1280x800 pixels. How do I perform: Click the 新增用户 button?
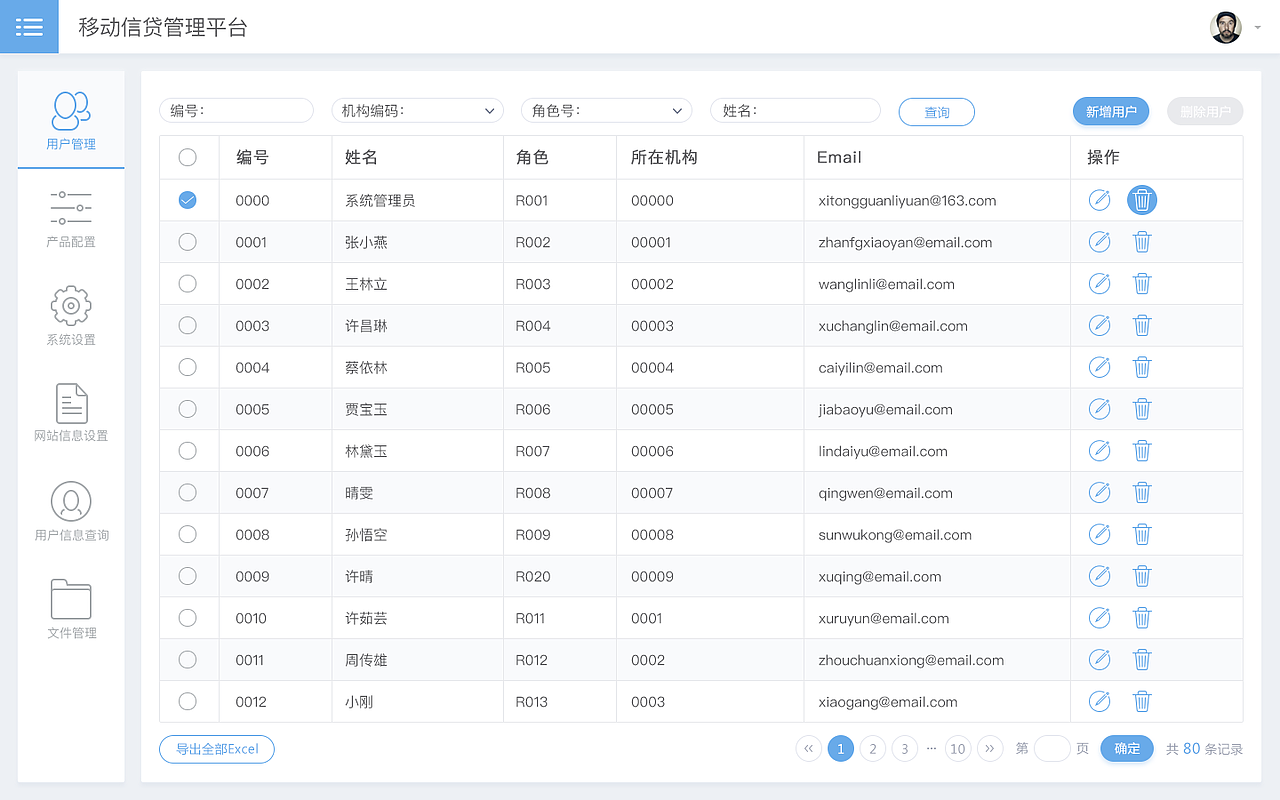[x=1111, y=111]
